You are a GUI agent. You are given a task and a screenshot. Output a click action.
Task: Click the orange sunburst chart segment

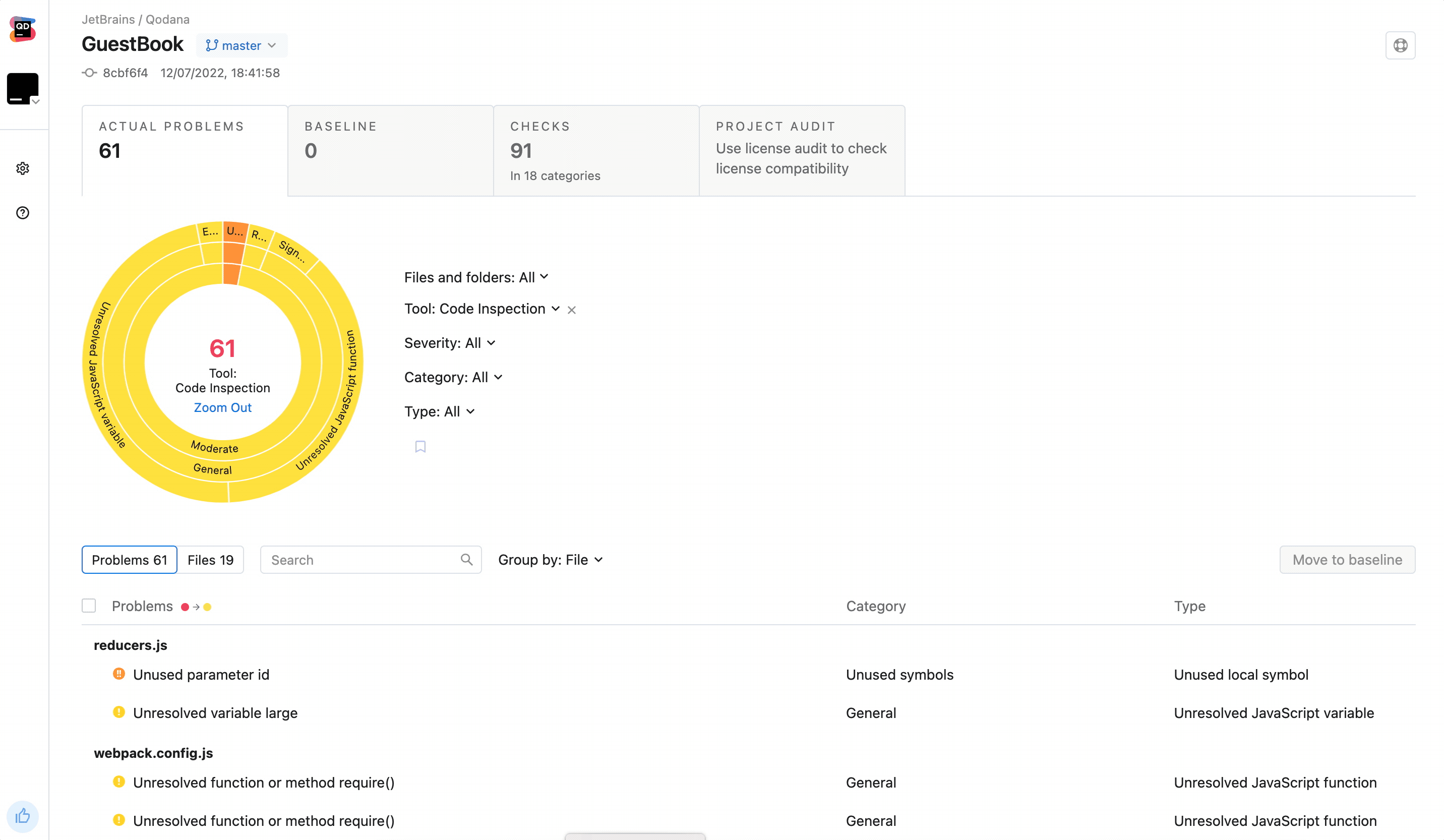tap(233, 253)
